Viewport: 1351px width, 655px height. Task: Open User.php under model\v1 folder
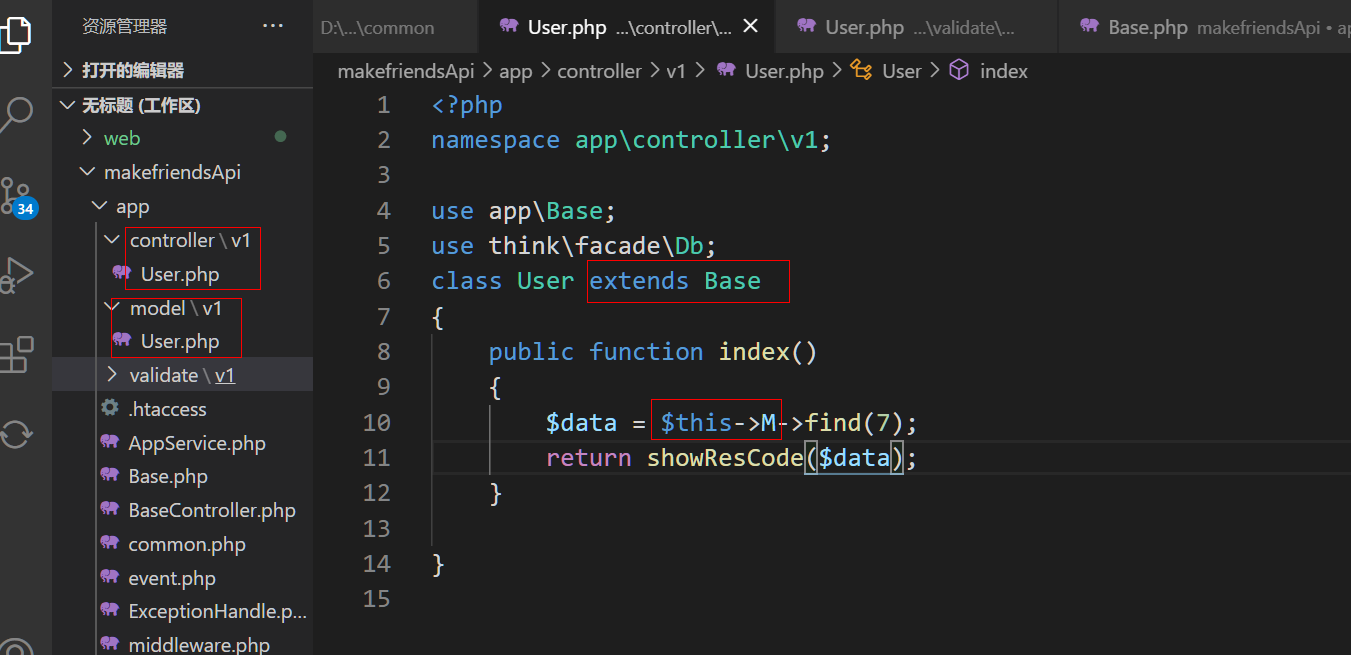(179, 341)
